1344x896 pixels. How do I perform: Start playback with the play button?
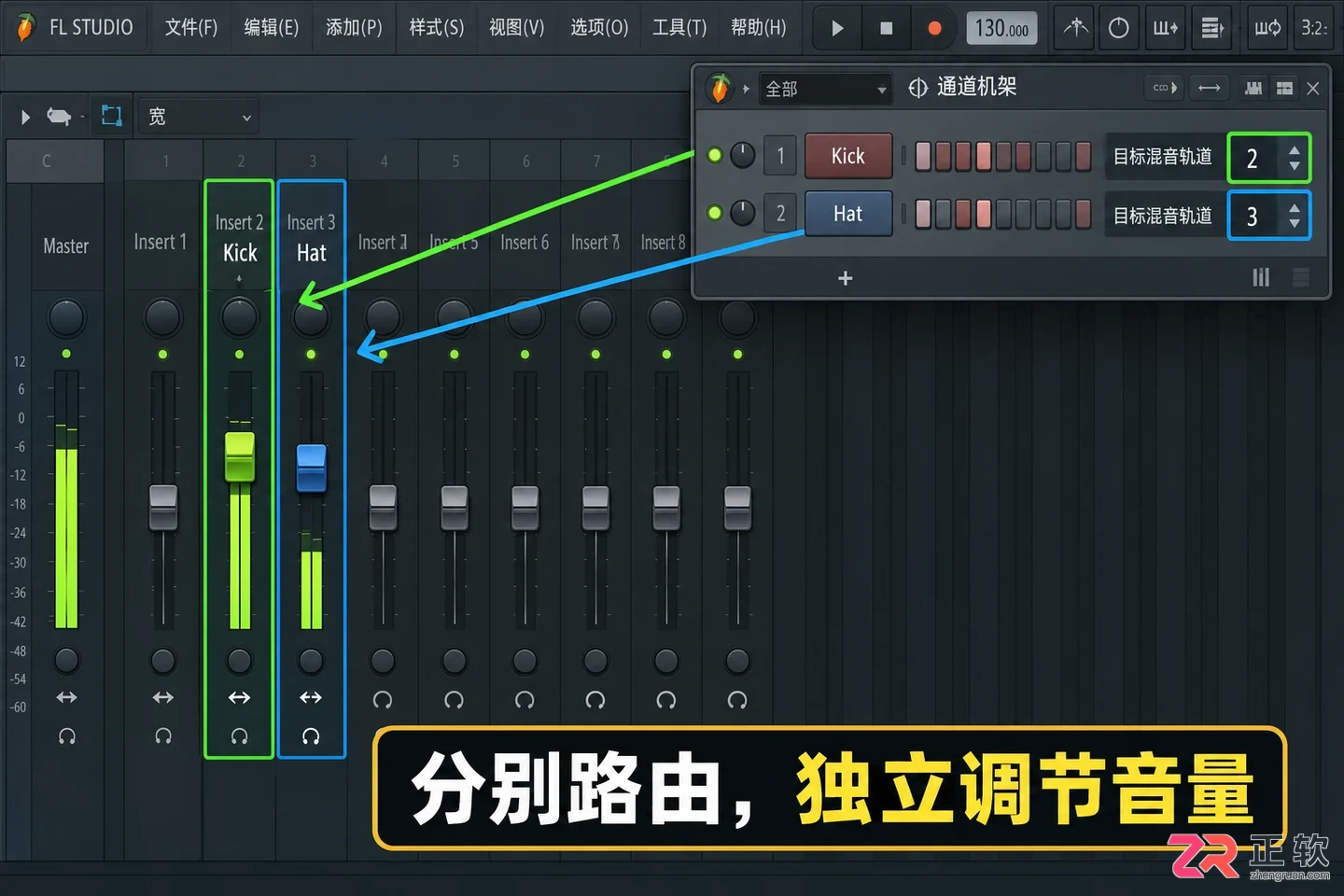(837, 28)
